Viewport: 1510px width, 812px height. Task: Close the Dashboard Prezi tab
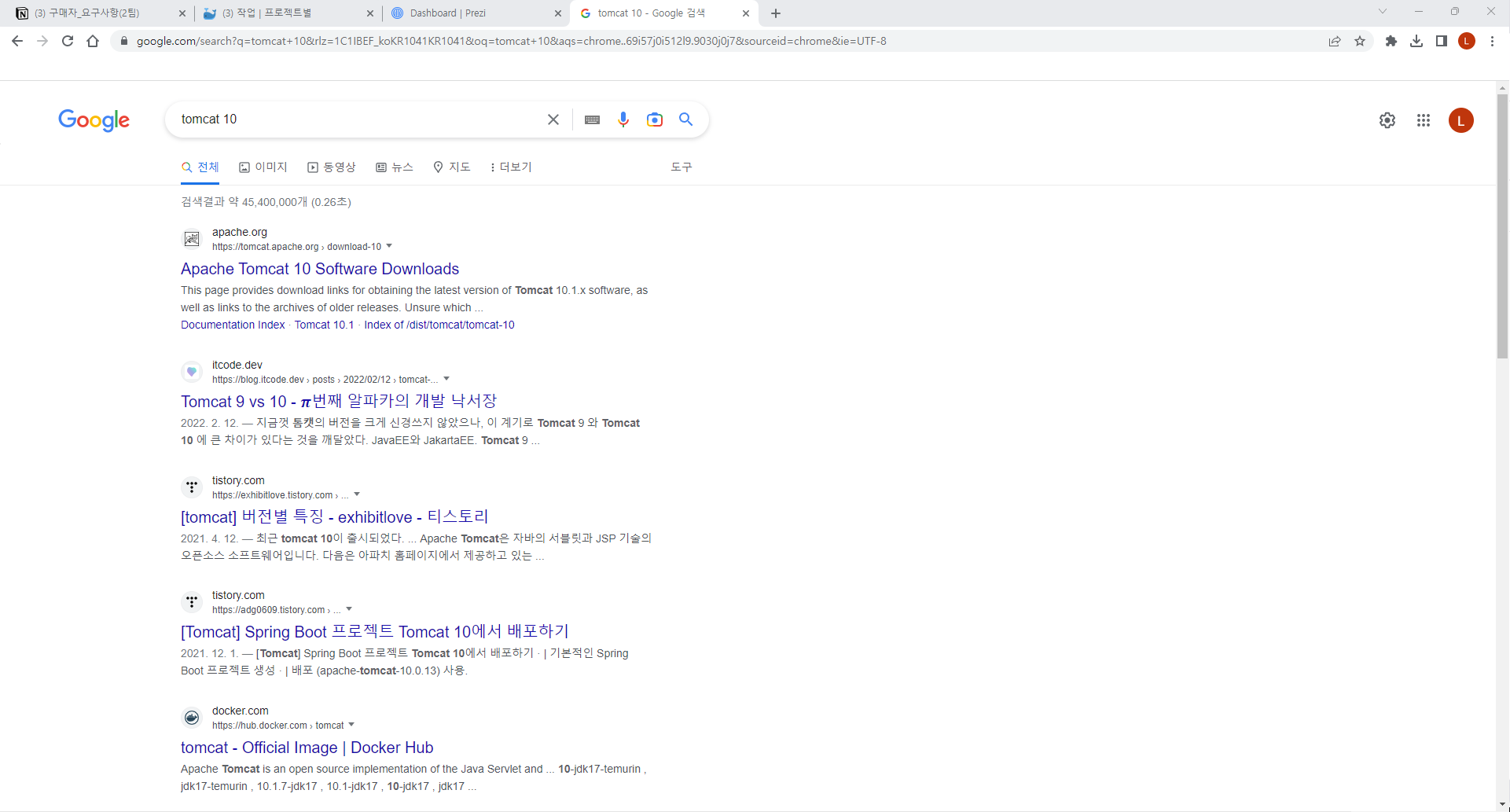[x=558, y=13]
